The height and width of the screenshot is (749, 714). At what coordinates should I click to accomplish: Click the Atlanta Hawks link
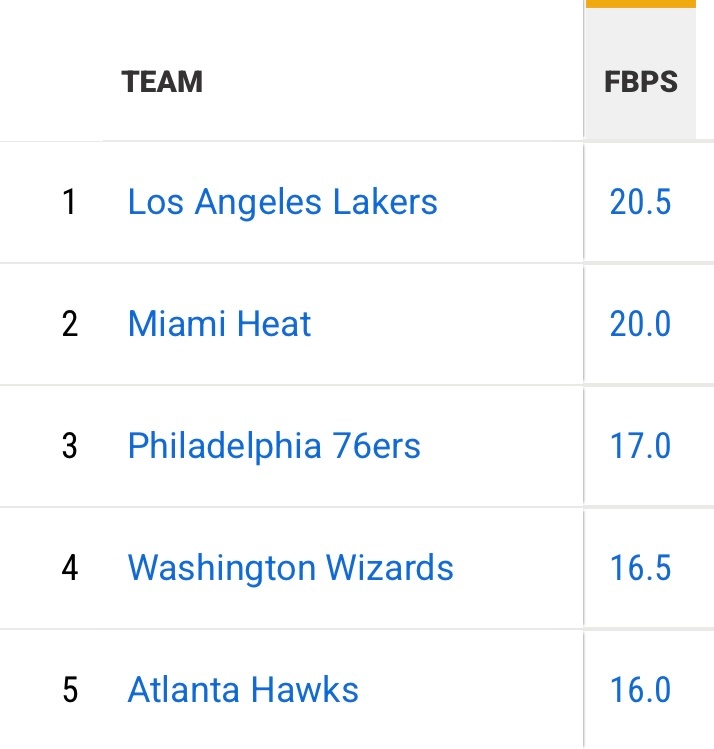pos(243,690)
